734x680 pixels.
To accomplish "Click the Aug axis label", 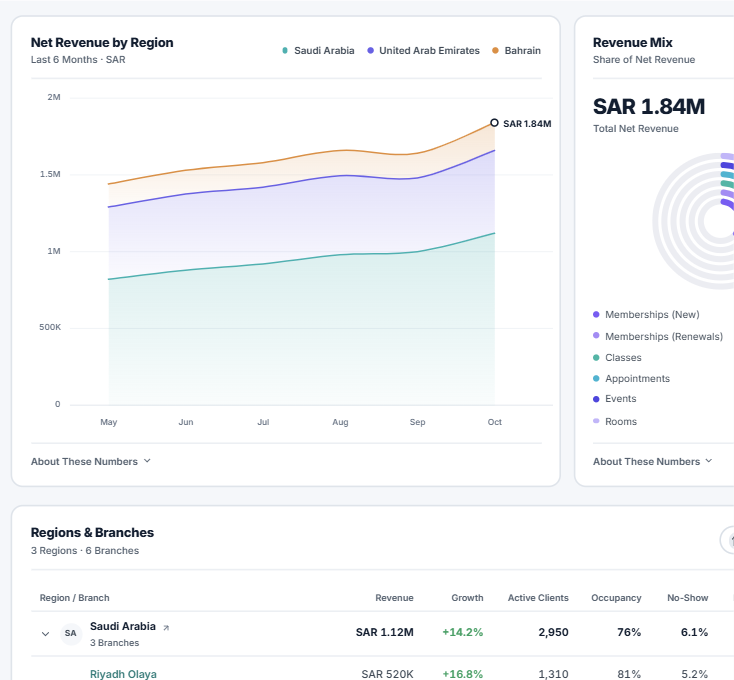I will 340,422.
